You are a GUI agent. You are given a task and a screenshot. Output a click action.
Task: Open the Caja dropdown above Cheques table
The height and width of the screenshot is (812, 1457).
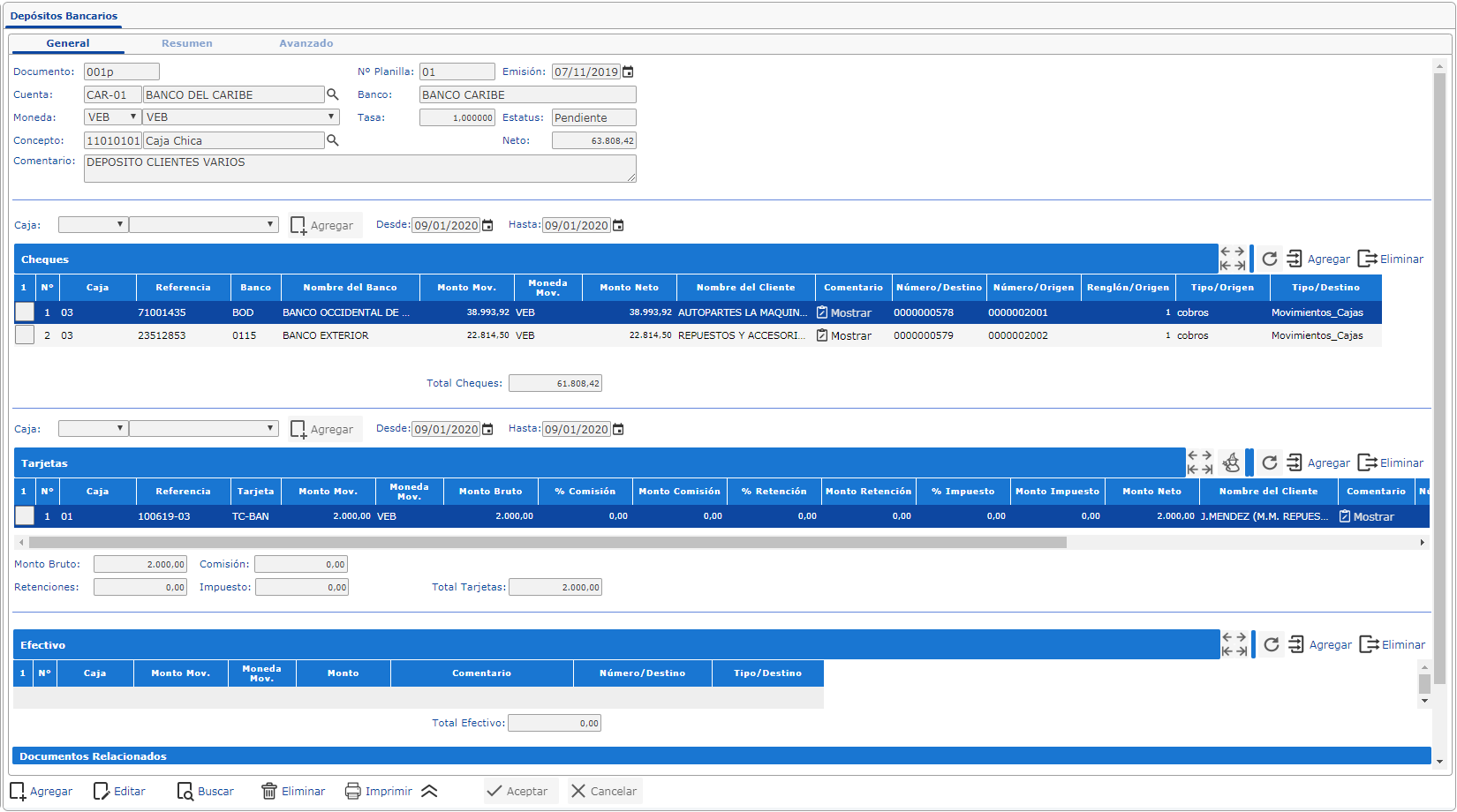coord(93,225)
